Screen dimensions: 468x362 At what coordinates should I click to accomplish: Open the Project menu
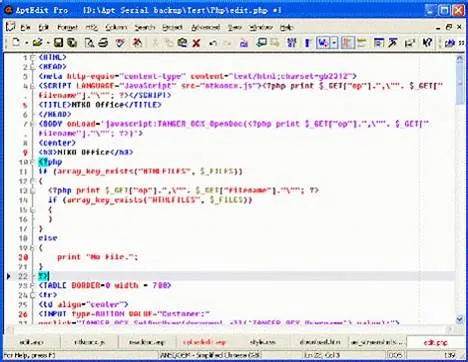[x=172, y=27]
